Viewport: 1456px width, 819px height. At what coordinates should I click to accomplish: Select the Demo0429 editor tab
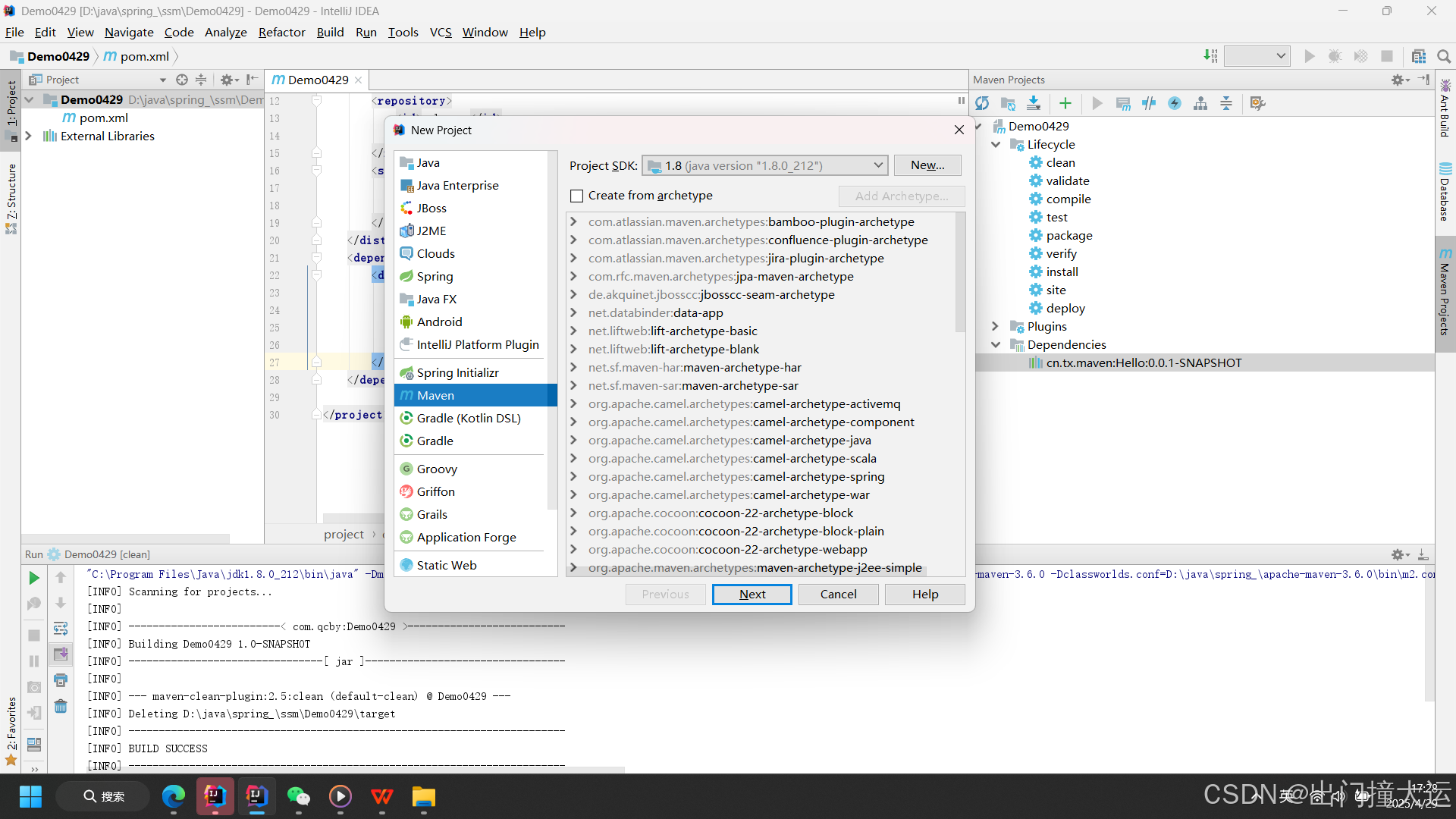(x=317, y=80)
